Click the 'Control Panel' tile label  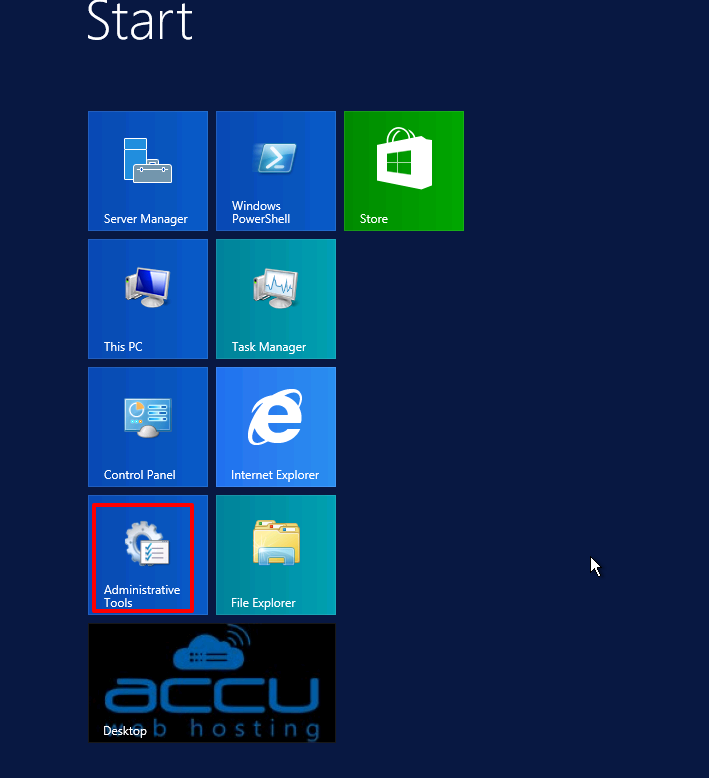point(140,475)
